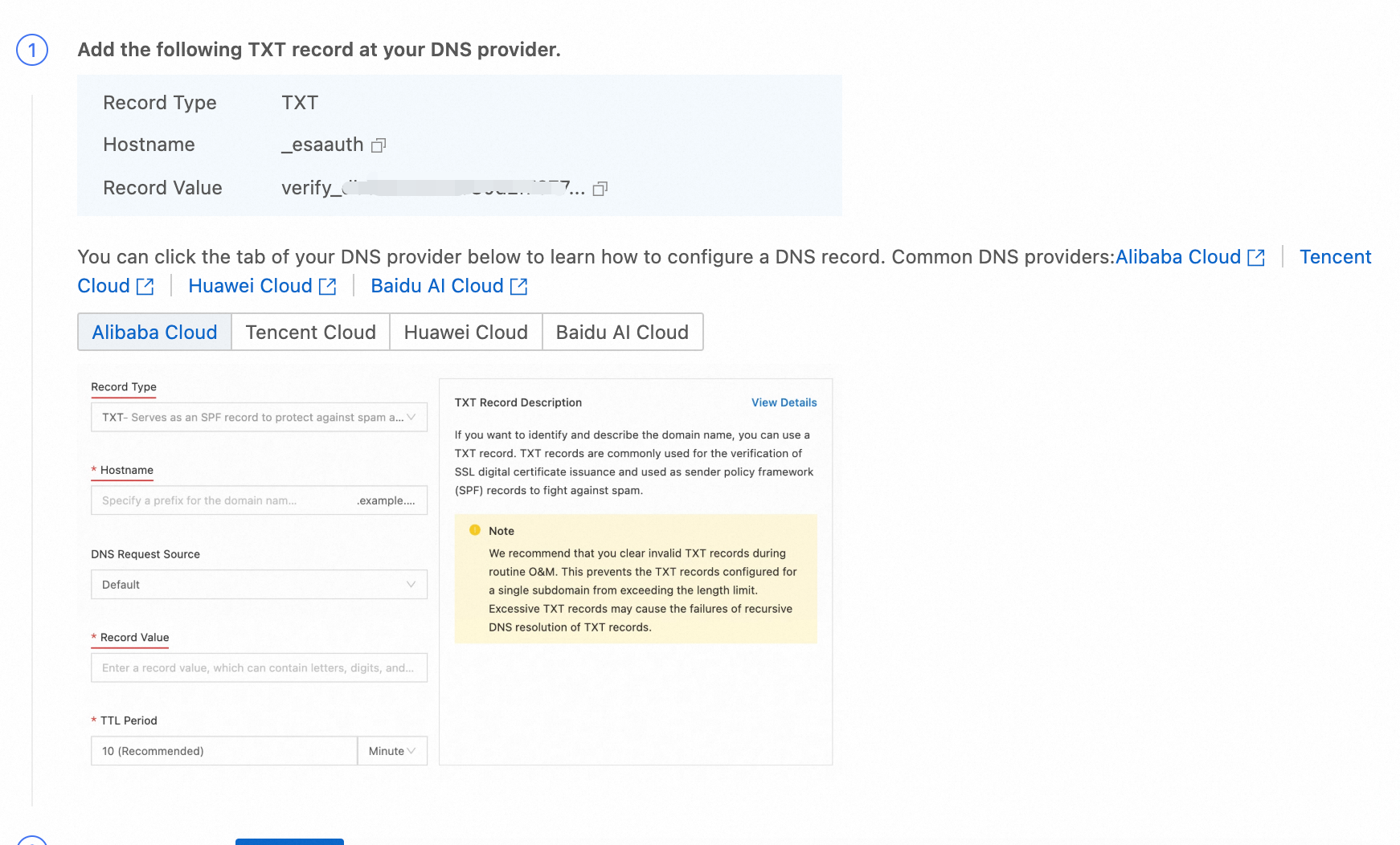Click the Record Value input field
This screenshot has width=1400, height=845.
pos(259,667)
